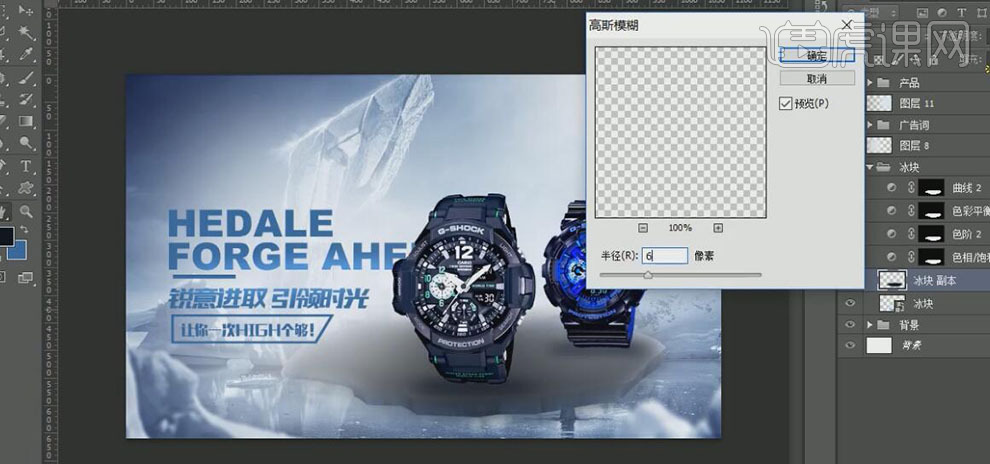Select the 色相/饱和度 layer mask thumbnail
990x464 pixels.
point(931,256)
